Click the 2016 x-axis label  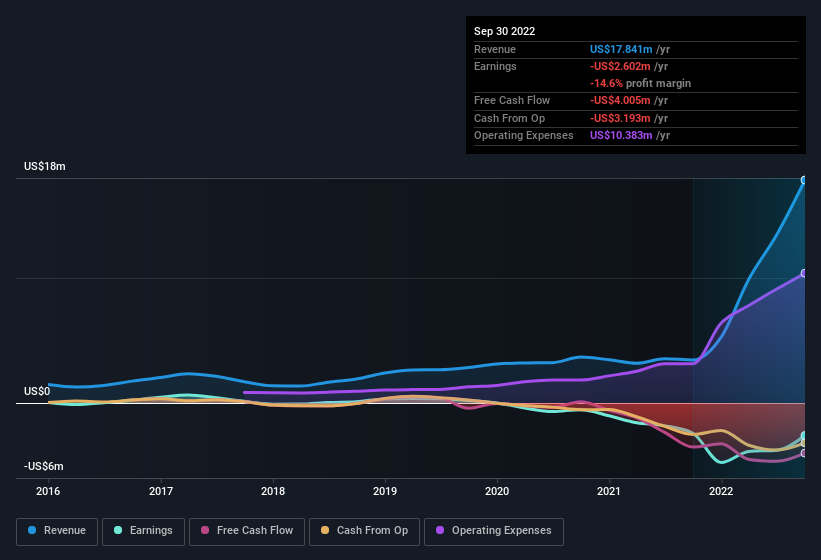48,491
